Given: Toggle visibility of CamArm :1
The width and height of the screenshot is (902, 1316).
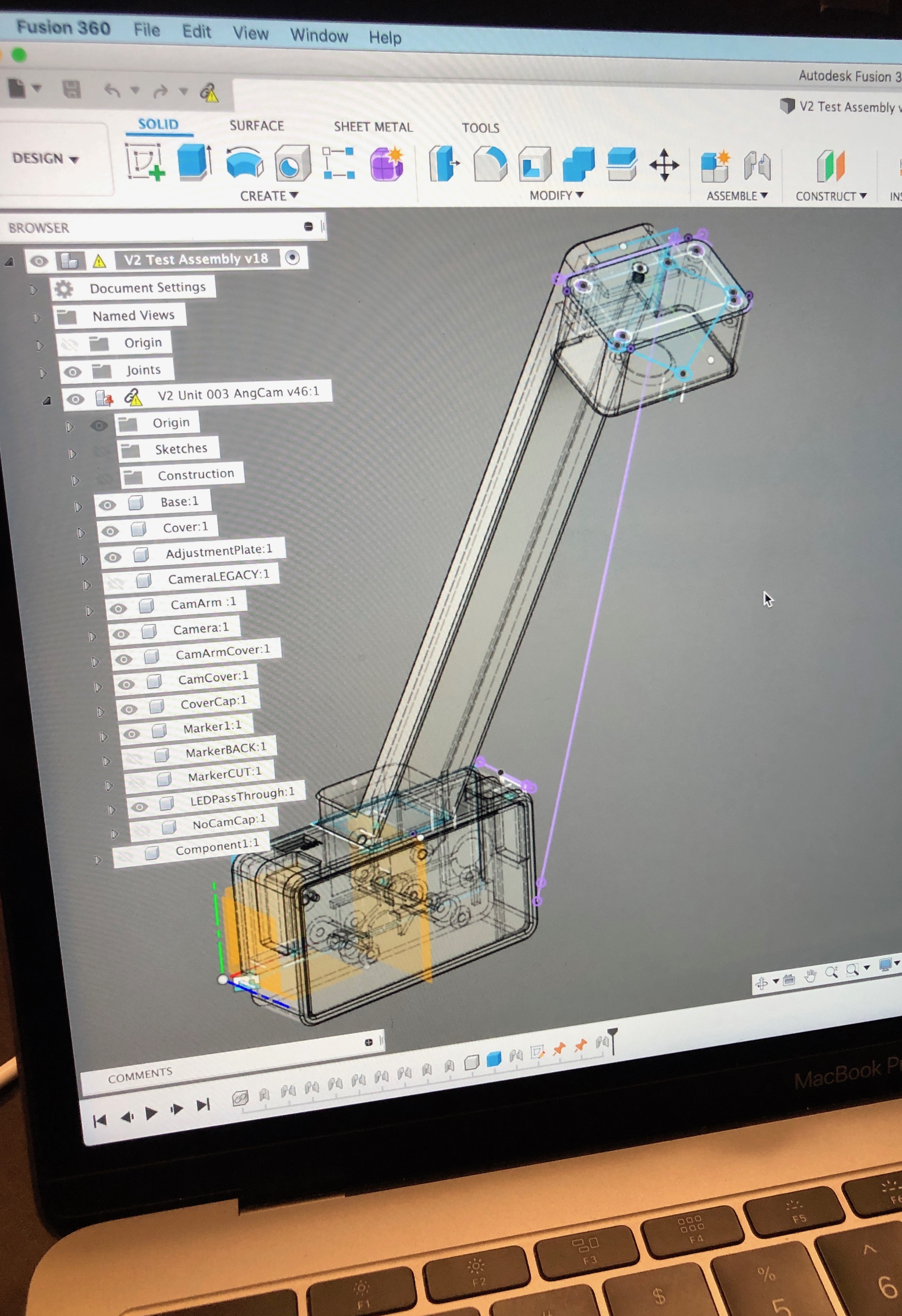Looking at the screenshot, I should click(x=118, y=609).
